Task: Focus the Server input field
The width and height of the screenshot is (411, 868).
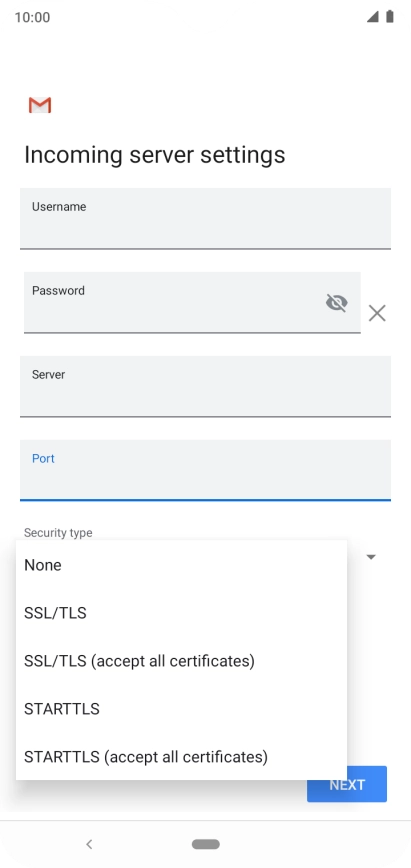Action: pyautogui.click(x=206, y=386)
